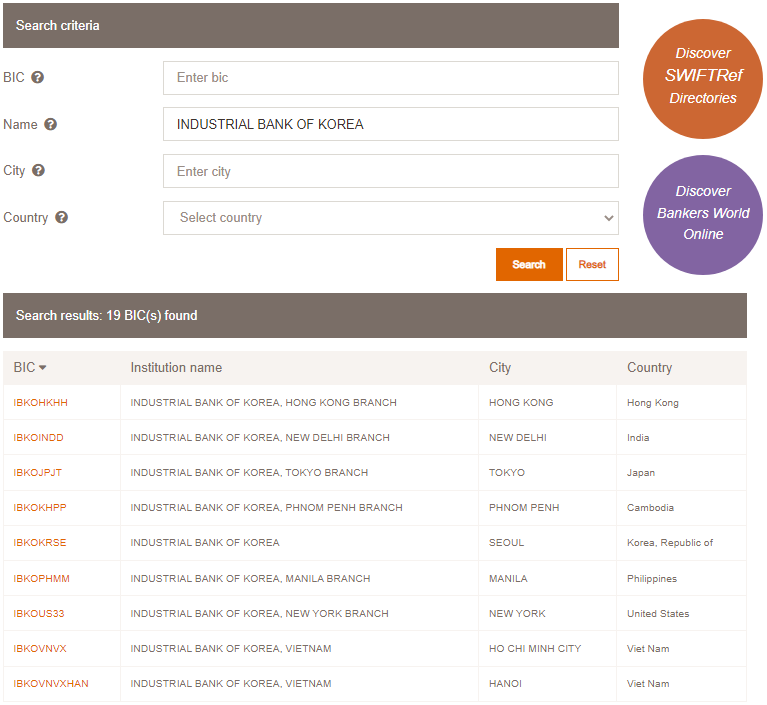The width and height of the screenshot is (767, 705).
Task: Focus the Enter city input field
Action: 391,171
